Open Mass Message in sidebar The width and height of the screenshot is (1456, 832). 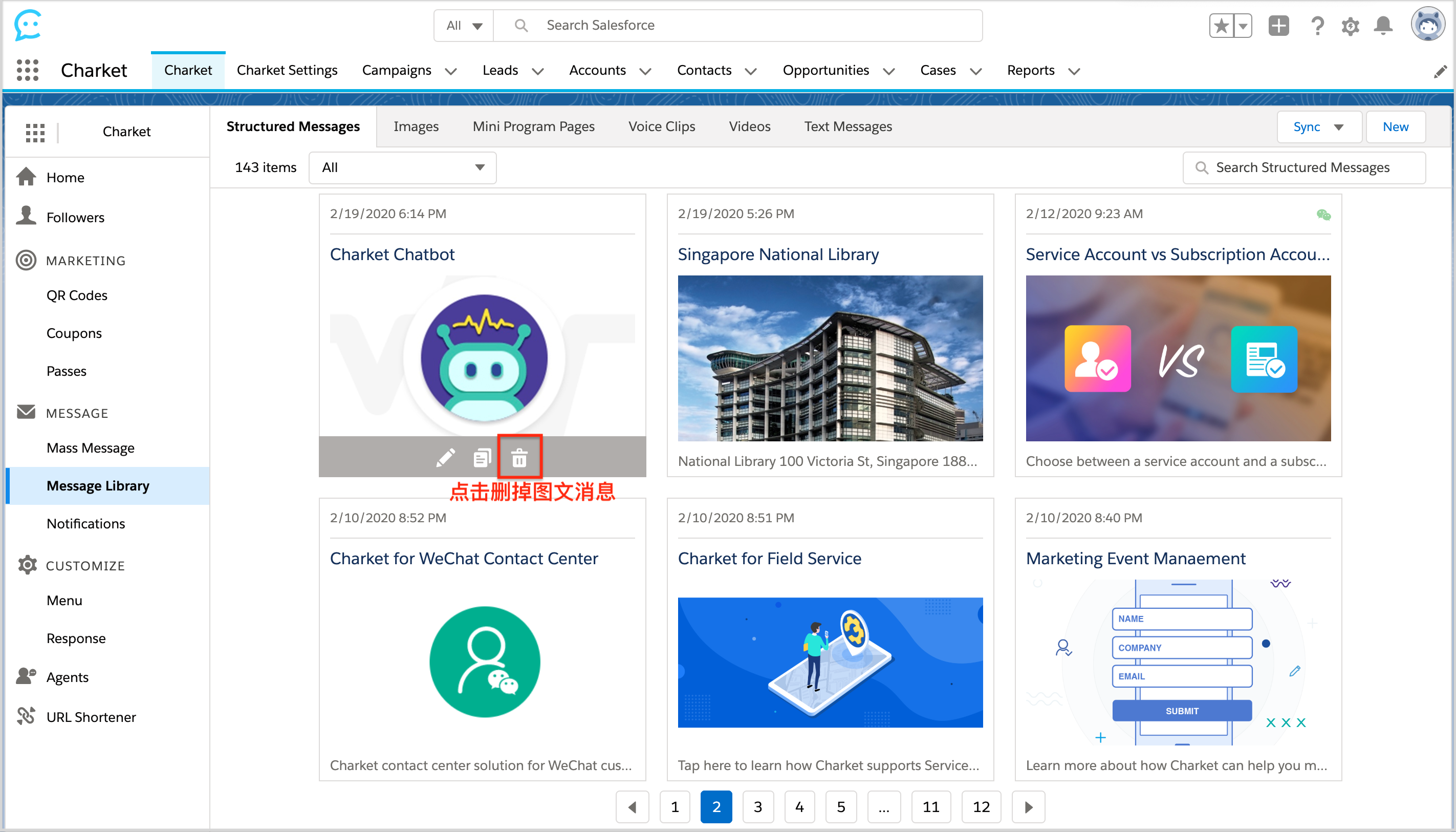click(x=91, y=448)
